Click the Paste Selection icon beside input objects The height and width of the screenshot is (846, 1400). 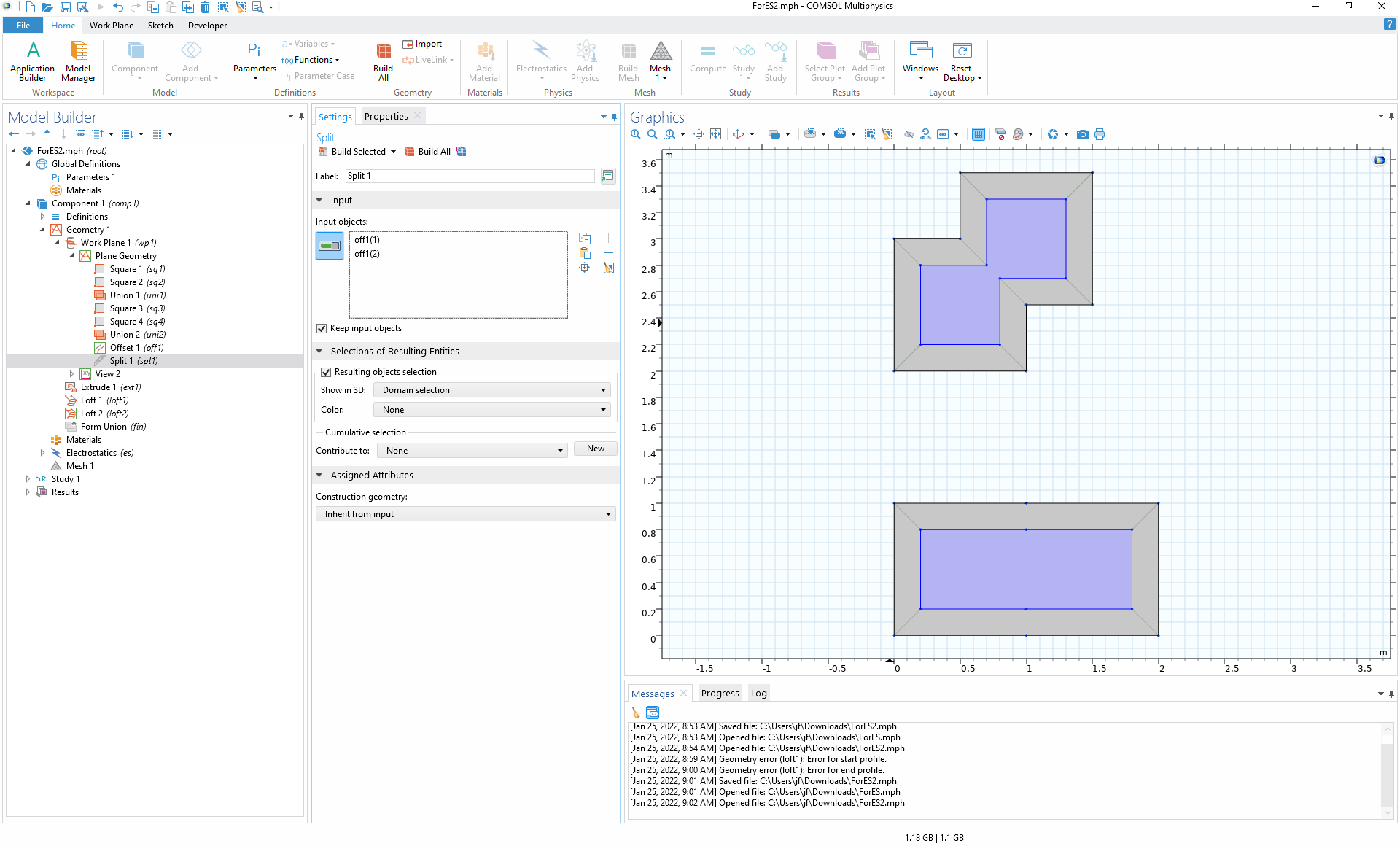pos(585,253)
